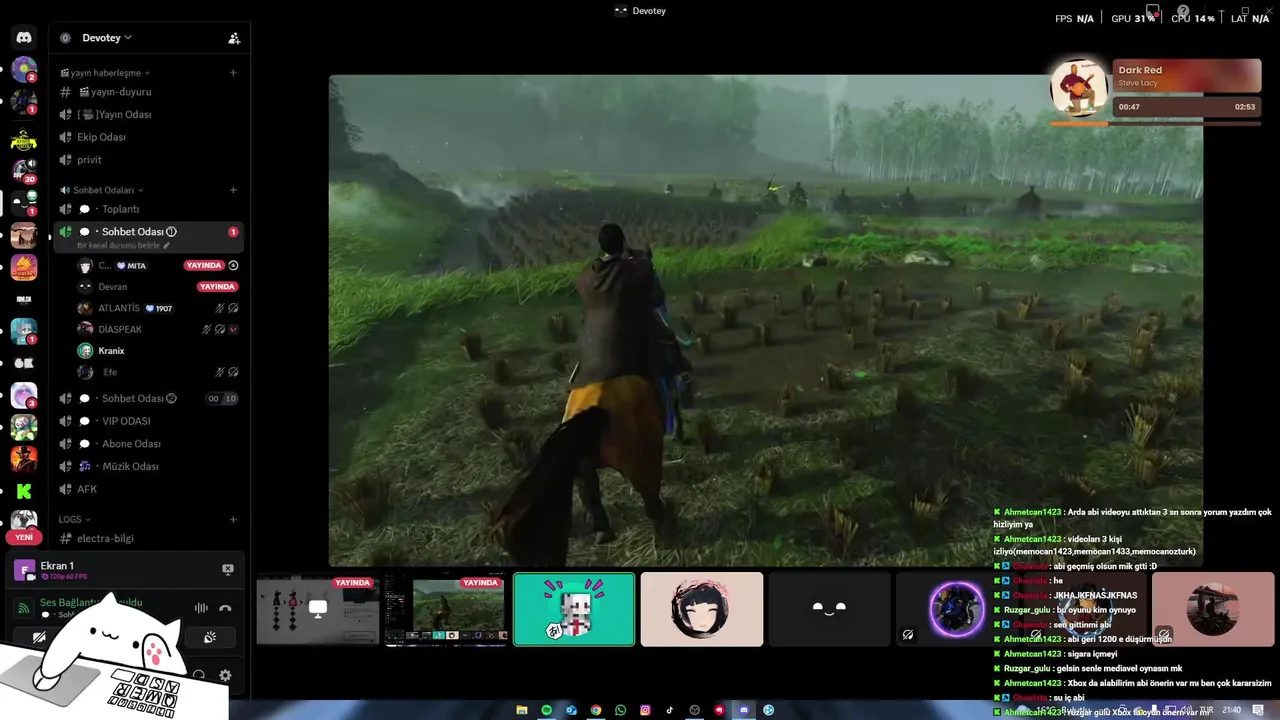Join the Müzik Odası voice channel
This screenshot has width=1280, height=720.
[x=149, y=466]
